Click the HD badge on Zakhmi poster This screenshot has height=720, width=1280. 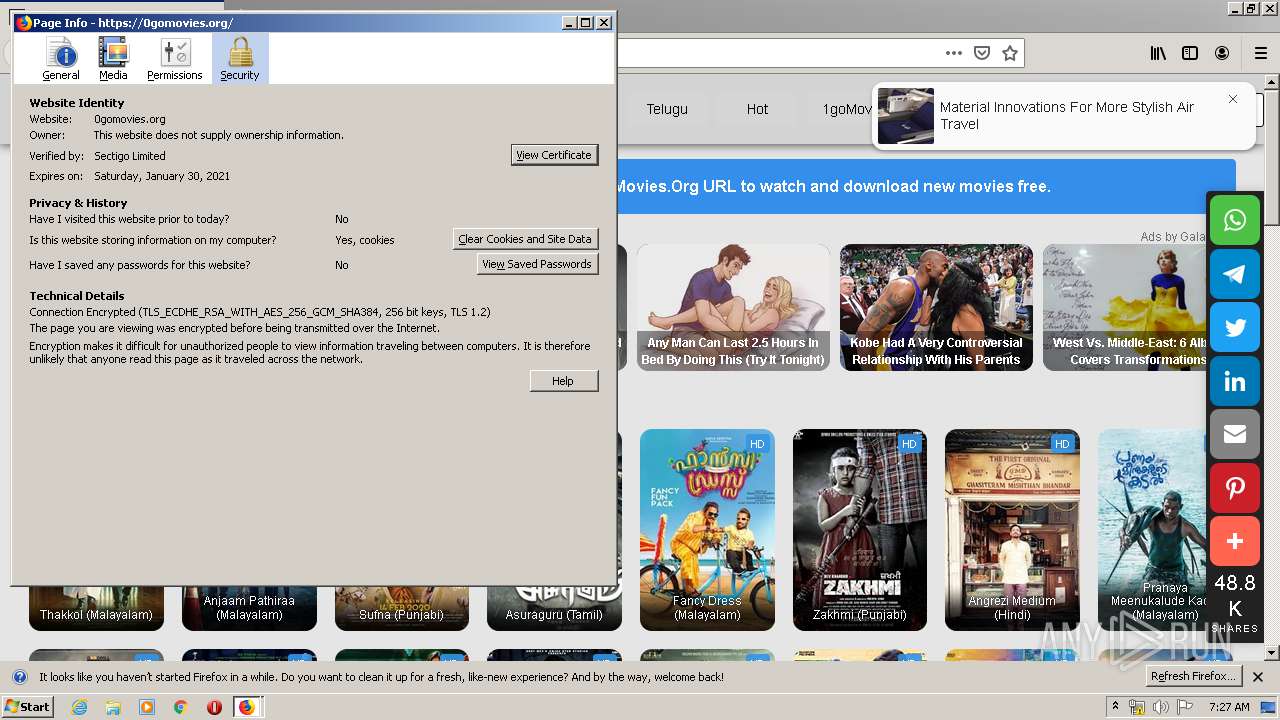(x=909, y=444)
